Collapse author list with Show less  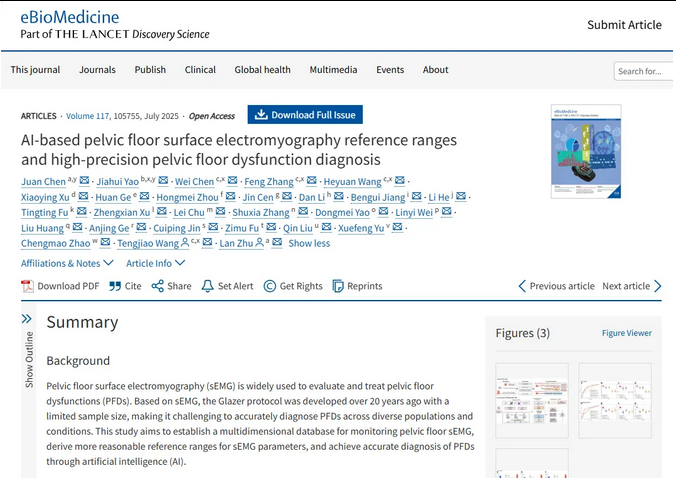(308, 243)
